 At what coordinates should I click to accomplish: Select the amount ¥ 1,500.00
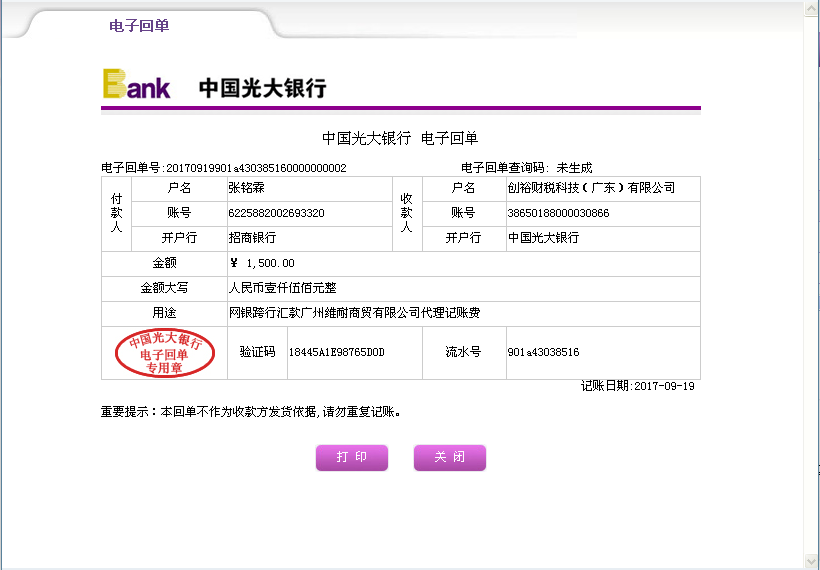[x=263, y=263]
